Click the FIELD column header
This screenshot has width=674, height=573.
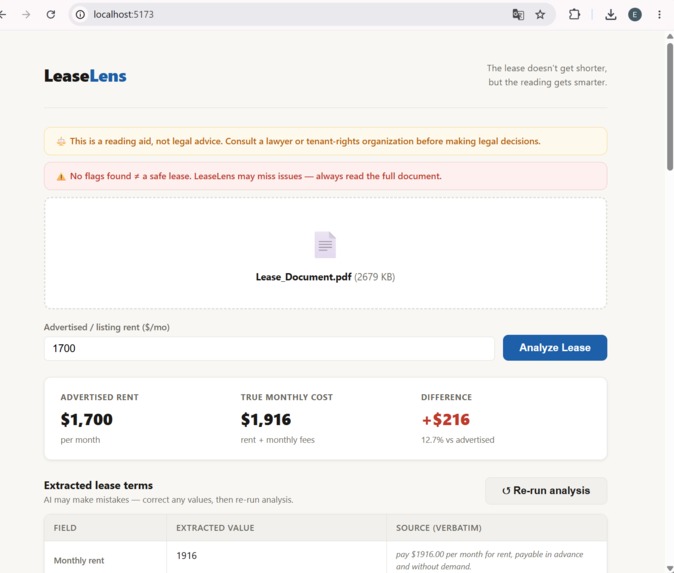(x=65, y=528)
